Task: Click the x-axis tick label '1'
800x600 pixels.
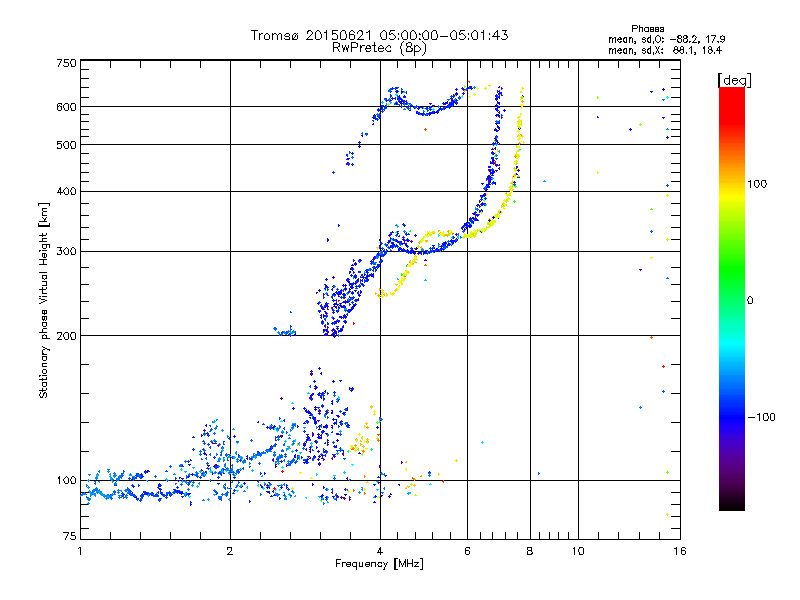Action: pyautogui.click(x=80, y=551)
